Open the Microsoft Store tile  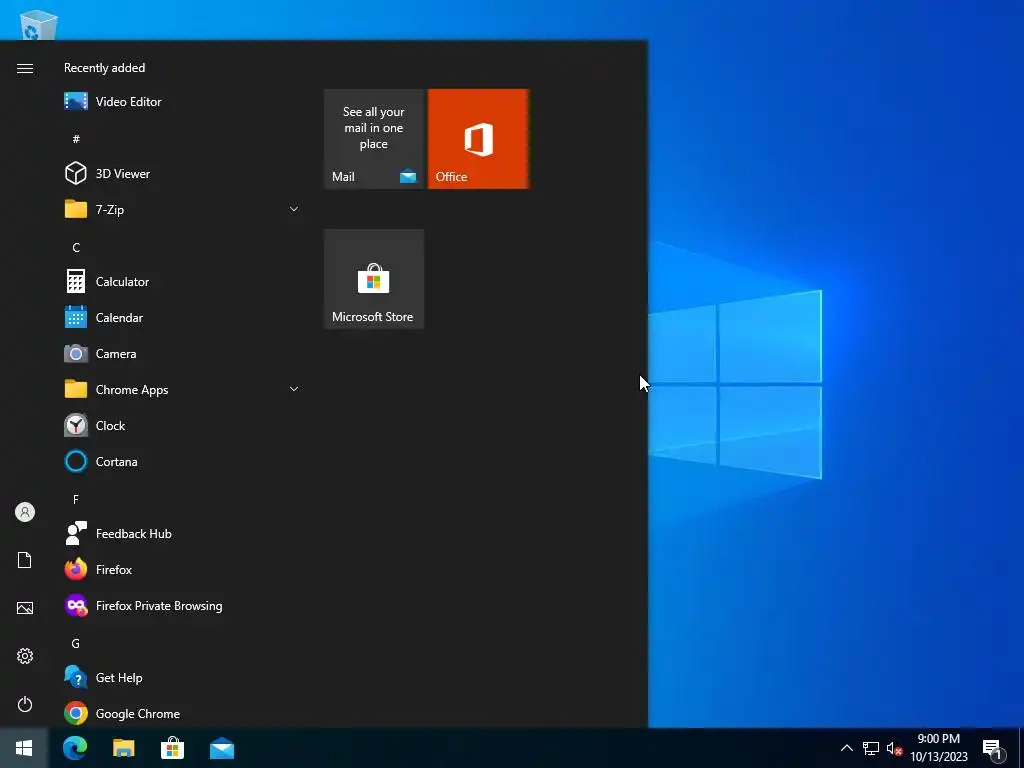(x=374, y=279)
